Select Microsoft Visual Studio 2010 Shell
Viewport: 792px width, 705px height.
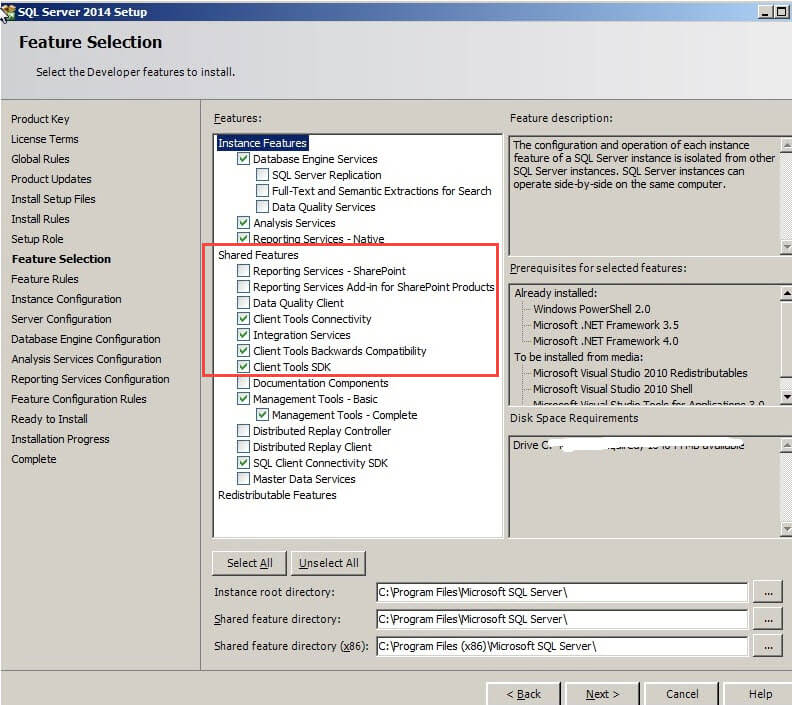point(613,389)
